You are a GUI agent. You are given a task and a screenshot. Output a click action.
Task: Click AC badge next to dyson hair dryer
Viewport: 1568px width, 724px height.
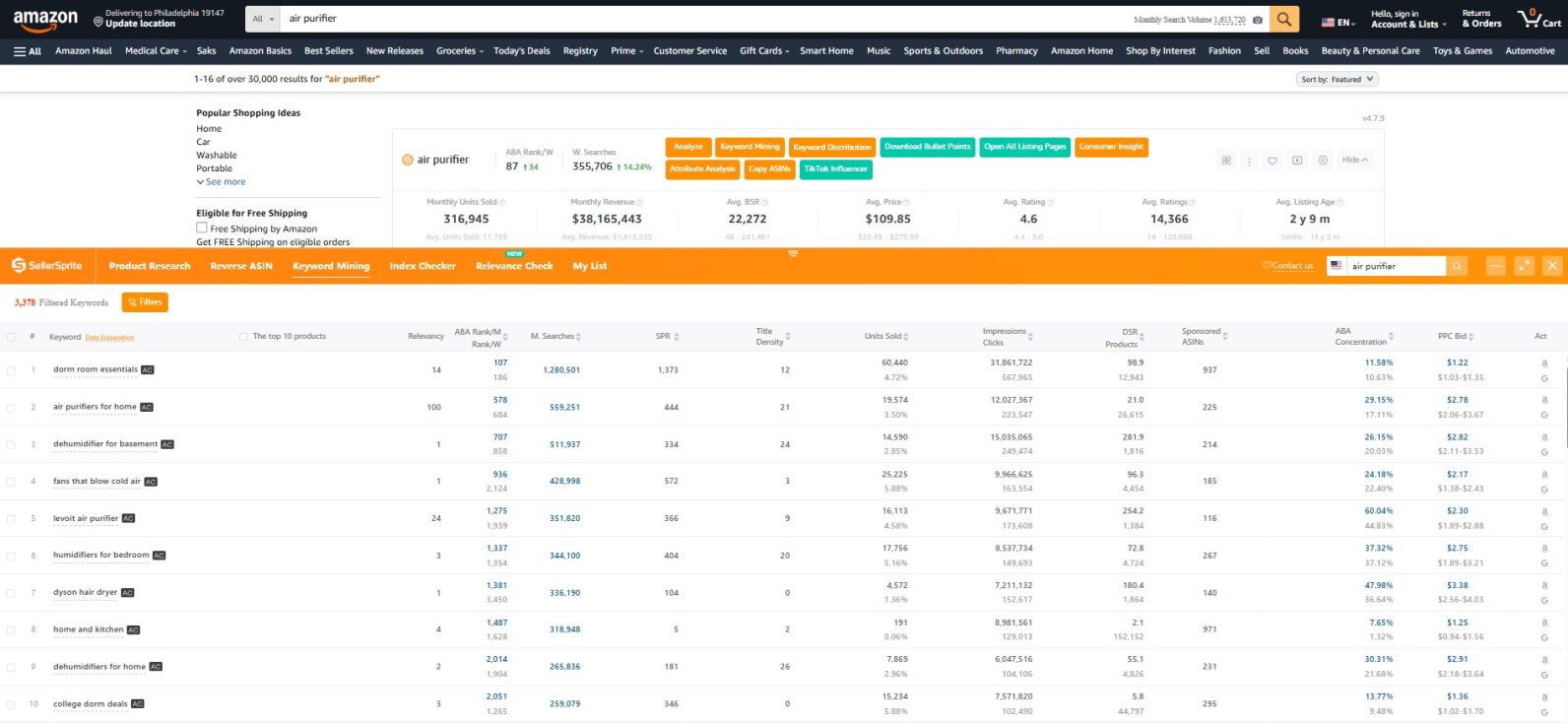(127, 593)
